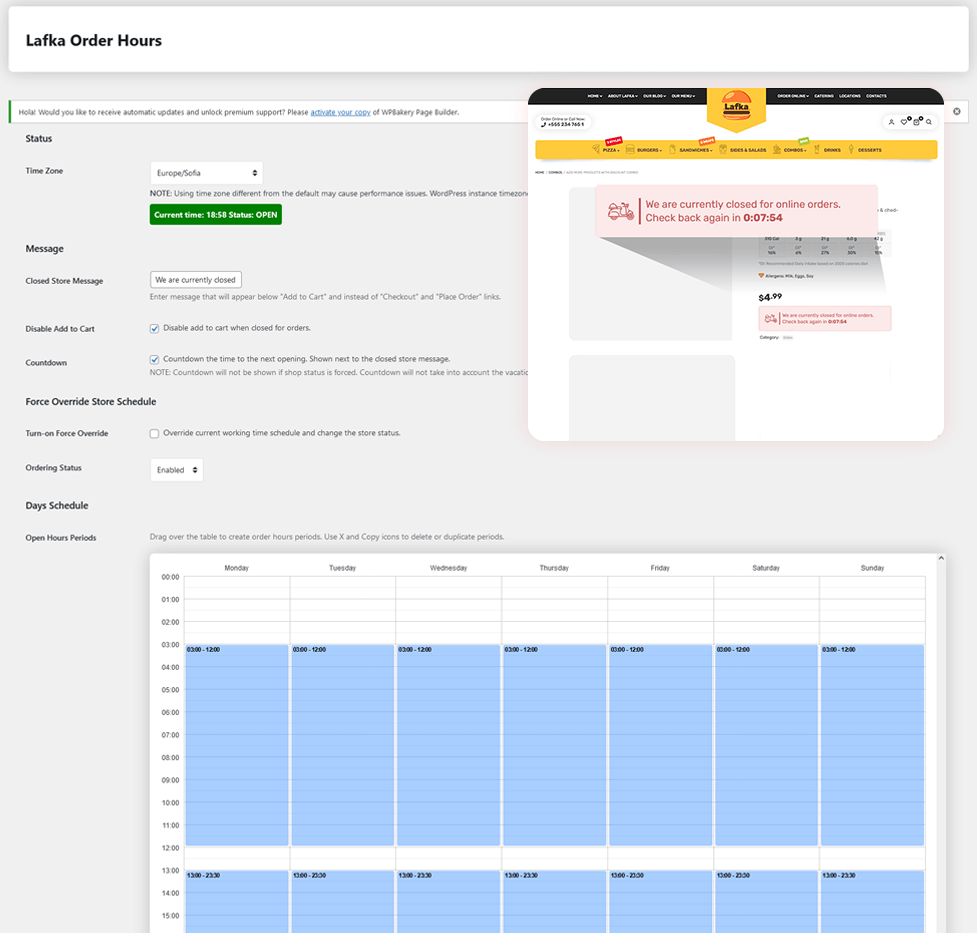Click the combos category icon
This screenshot has height=933, width=977.
[x=777, y=150]
